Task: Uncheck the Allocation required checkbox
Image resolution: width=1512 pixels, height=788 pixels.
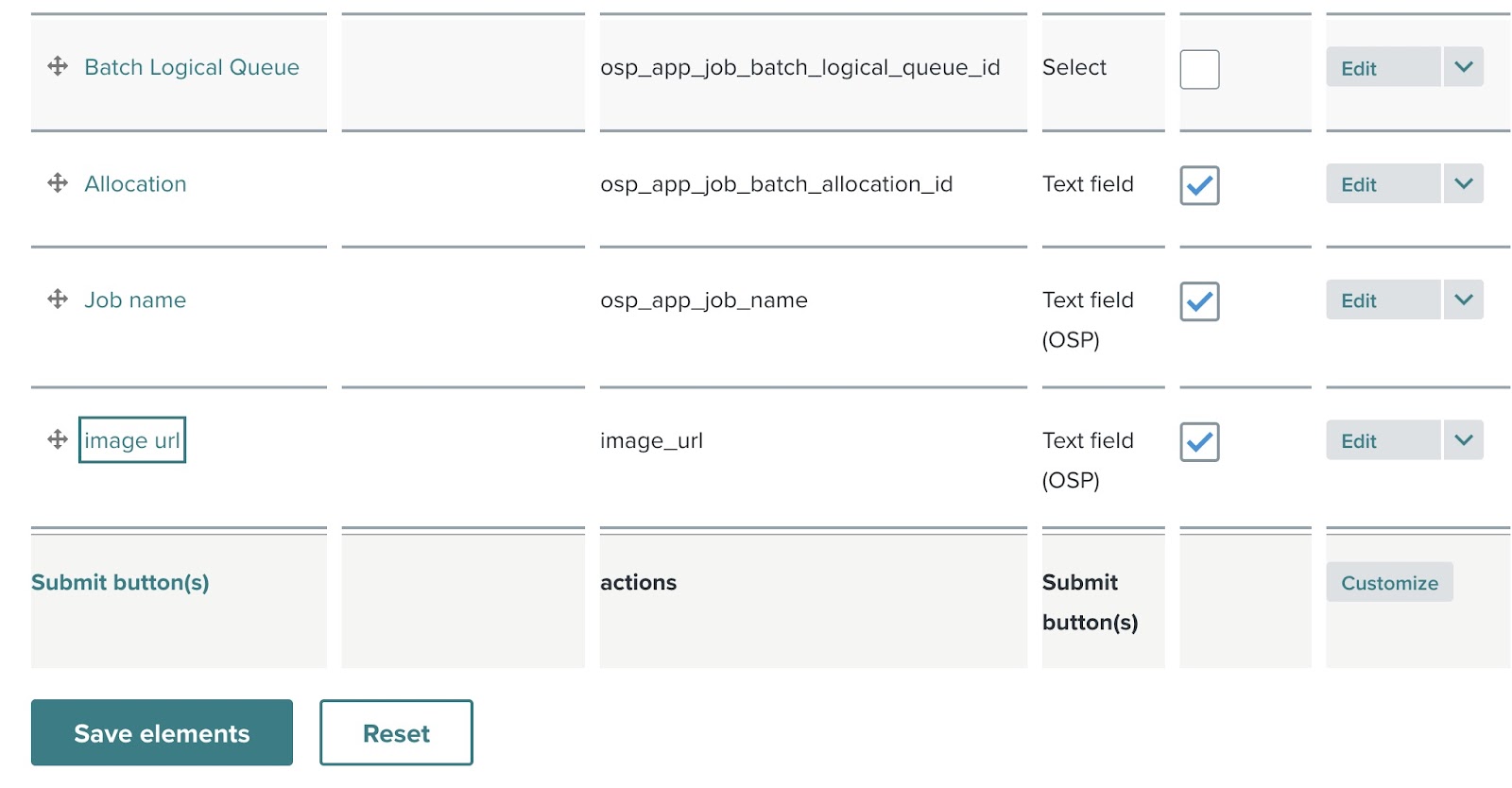Action: click(x=1199, y=185)
